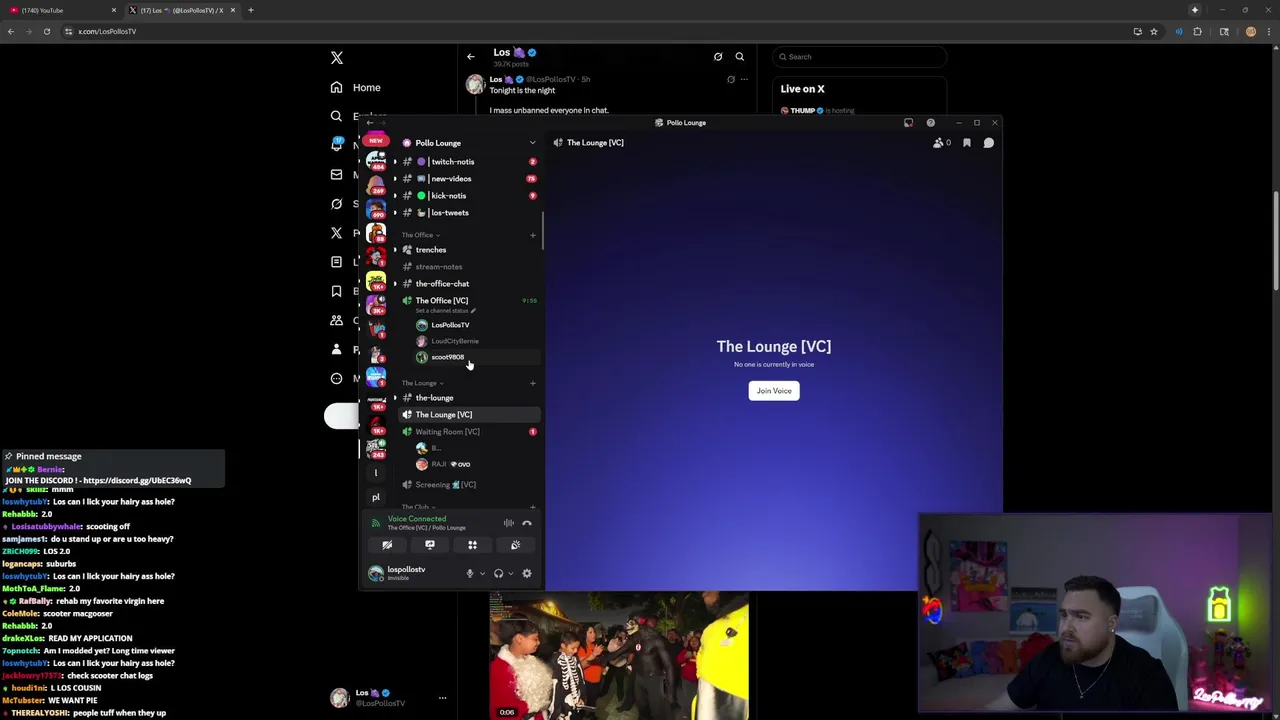
Task: Start screen share from voice panel
Action: click(x=430, y=545)
